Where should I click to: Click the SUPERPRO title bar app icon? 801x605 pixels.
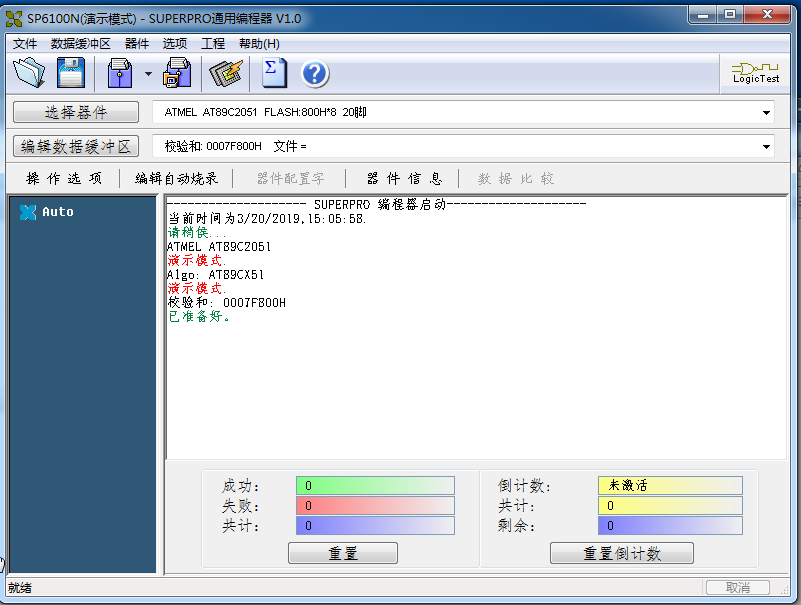point(14,19)
